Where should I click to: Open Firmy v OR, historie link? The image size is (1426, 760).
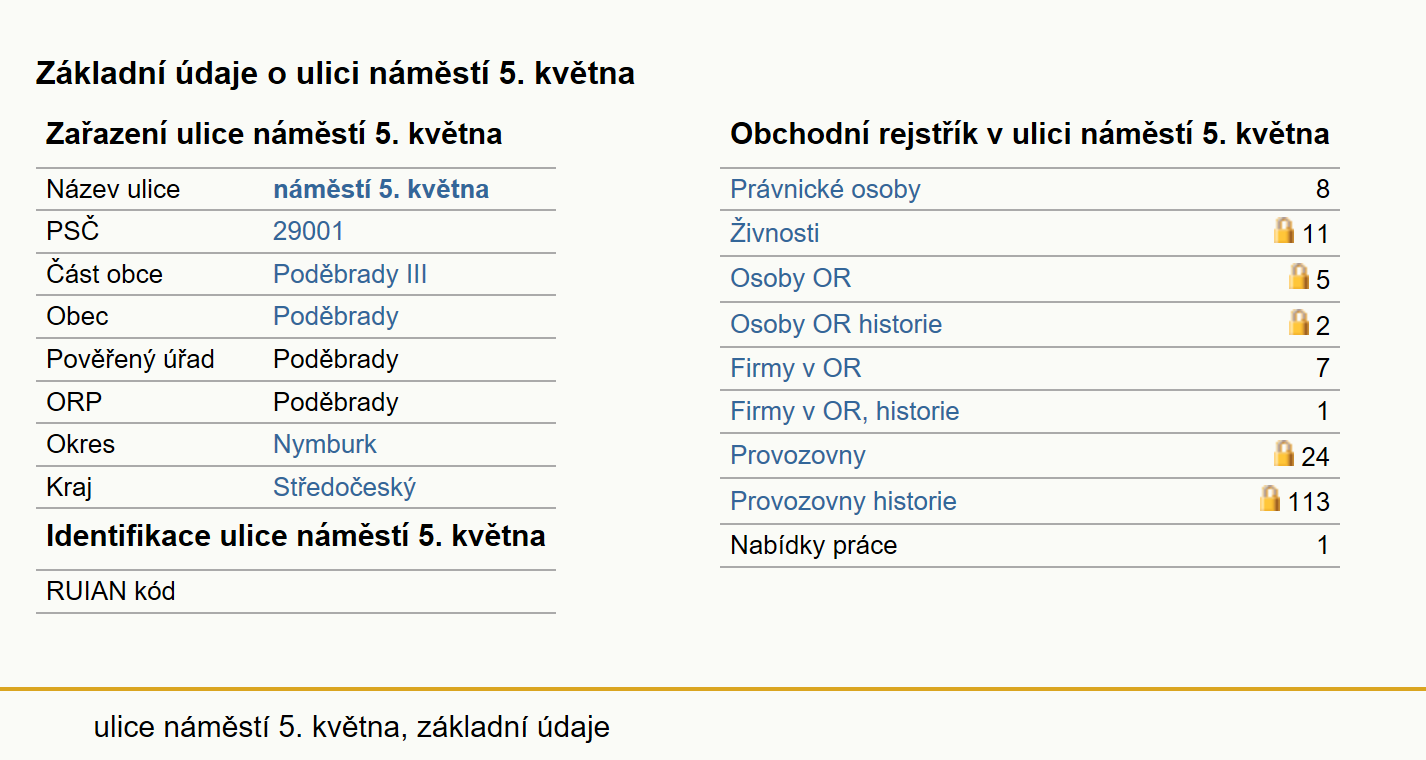click(844, 411)
